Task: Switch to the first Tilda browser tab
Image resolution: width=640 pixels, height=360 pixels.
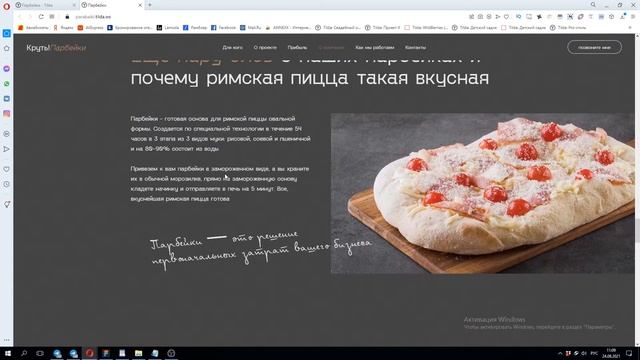Action: pyautogui.click(x=45, y=5)
